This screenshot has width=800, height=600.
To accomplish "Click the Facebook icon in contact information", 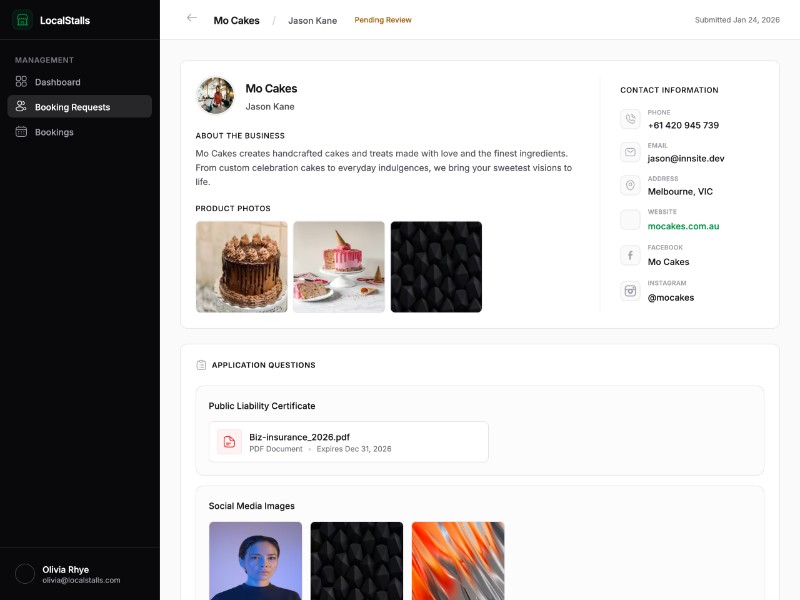I will pyautogui.click(x=630, y=255).
